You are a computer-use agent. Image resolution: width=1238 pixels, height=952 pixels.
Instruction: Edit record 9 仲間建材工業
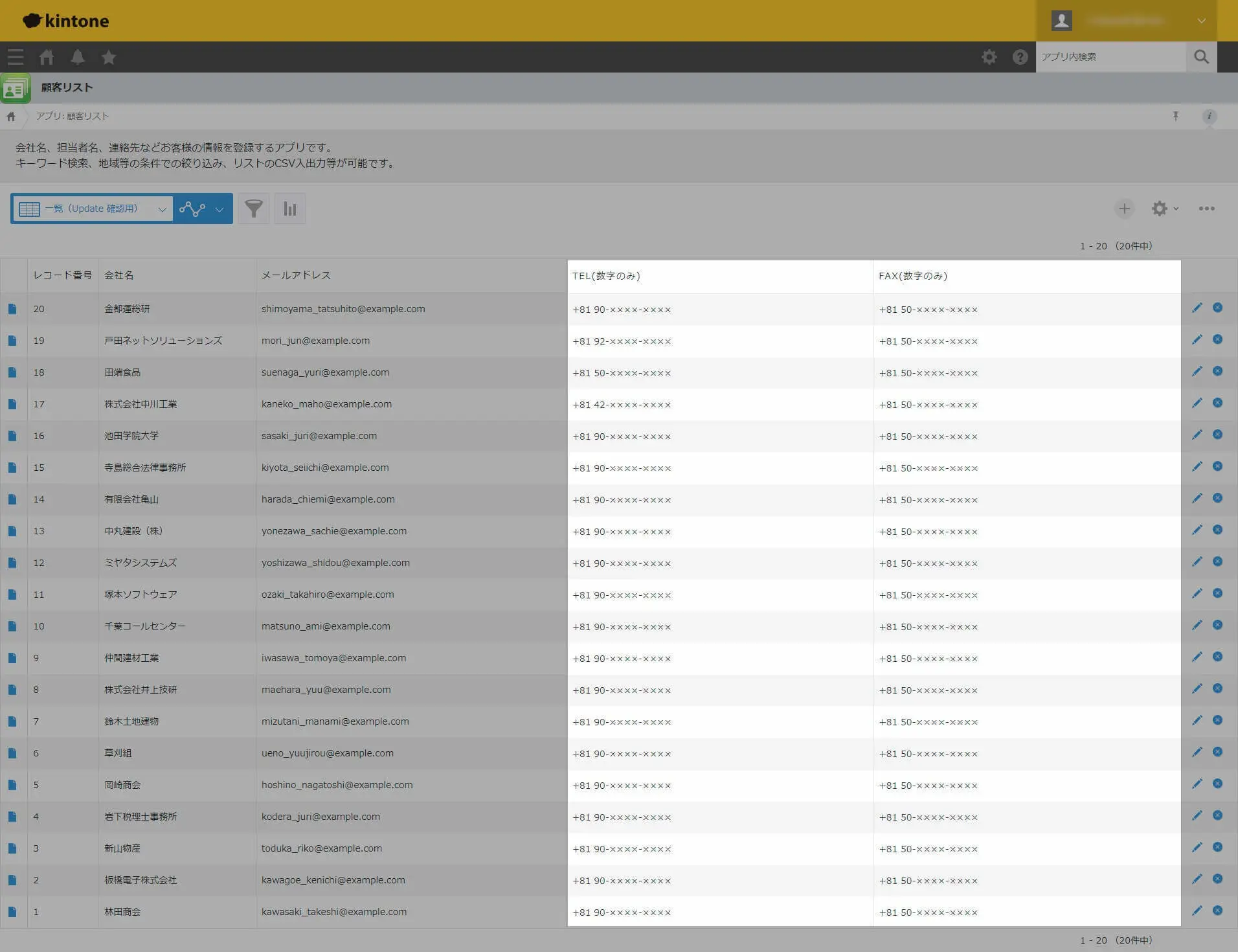(x=1197, y=657)
